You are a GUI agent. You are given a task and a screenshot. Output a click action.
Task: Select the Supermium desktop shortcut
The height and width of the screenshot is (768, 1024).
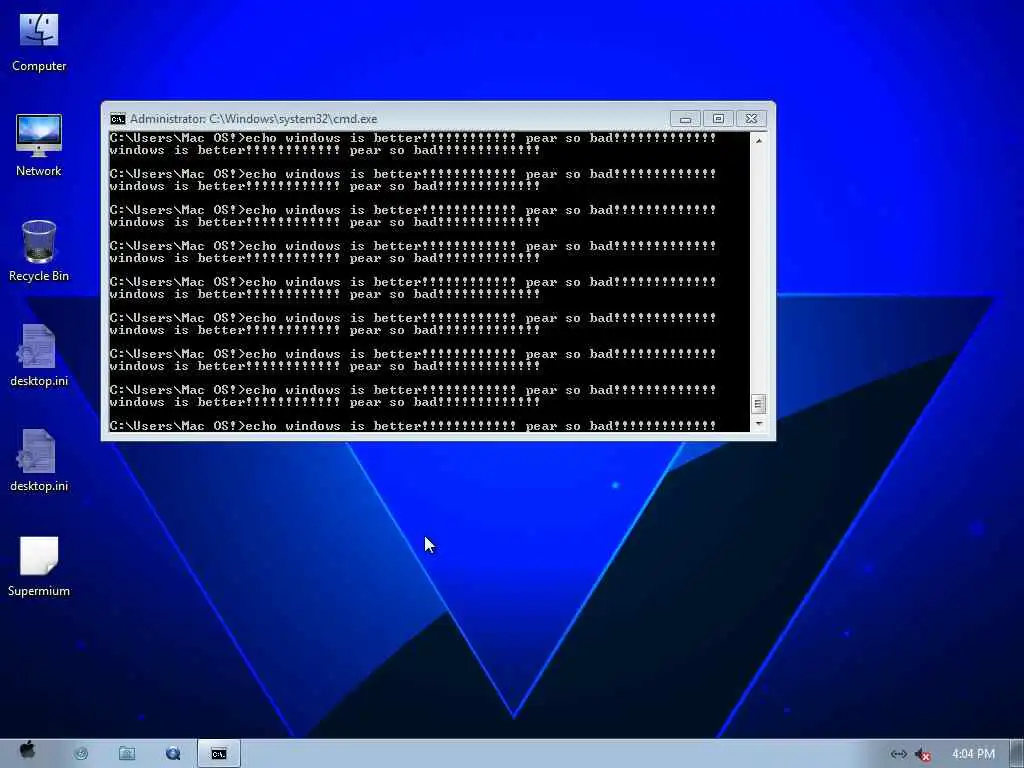click(39, 566)
